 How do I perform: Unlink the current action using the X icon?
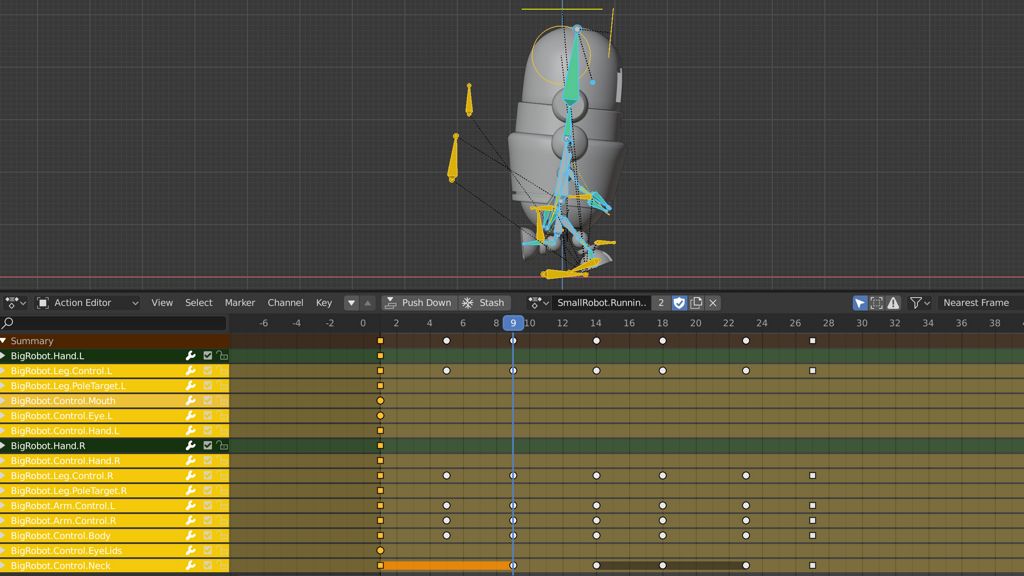tap(712, 303)
